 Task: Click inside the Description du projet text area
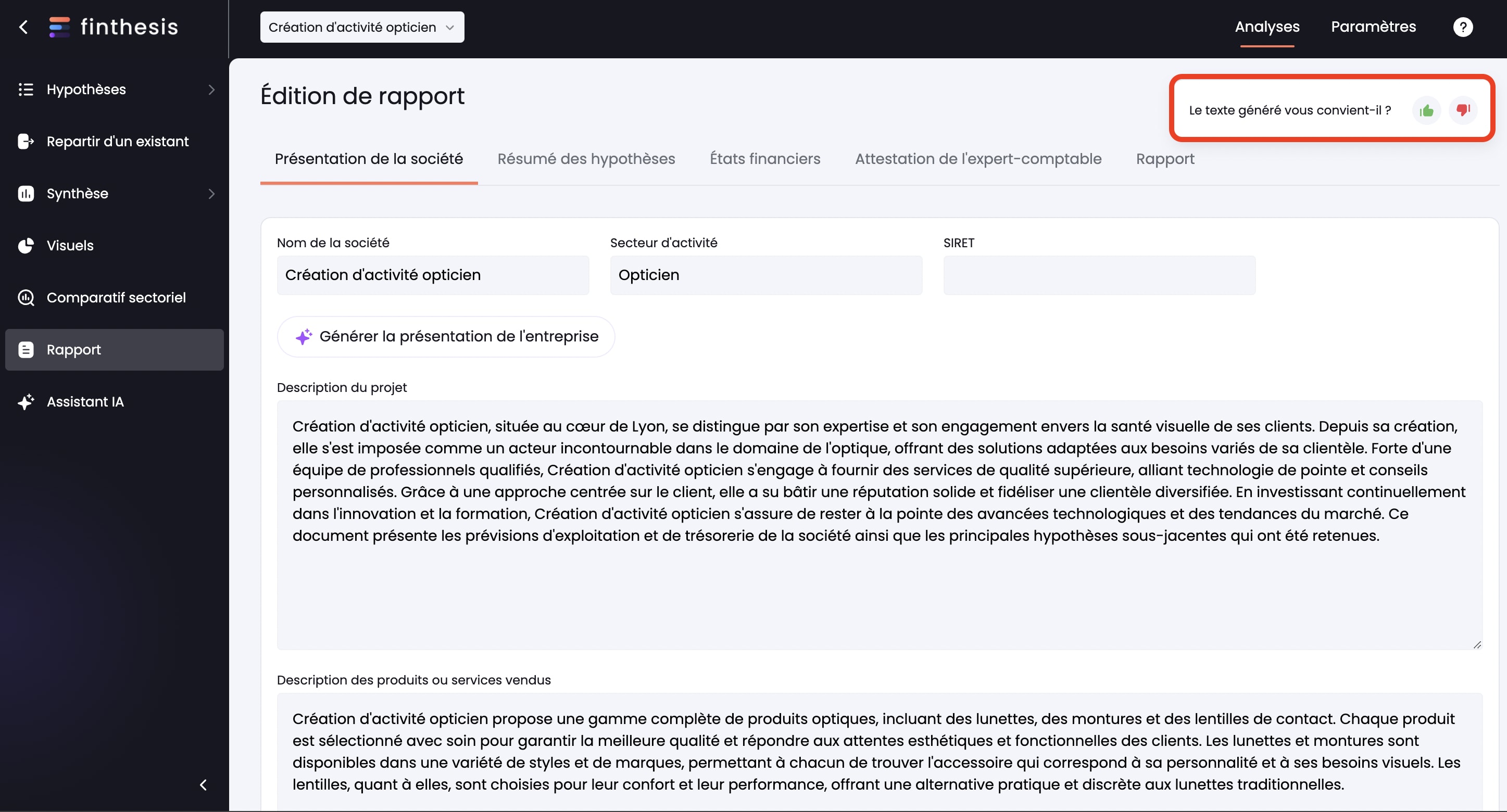(x=880, y=525)
